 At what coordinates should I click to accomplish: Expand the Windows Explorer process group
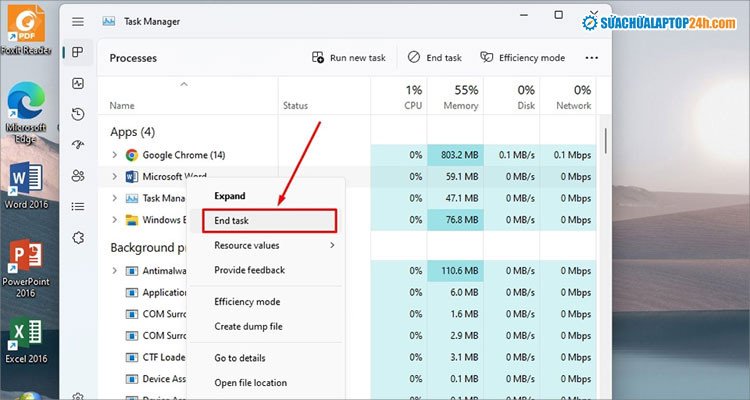coord(114,220)
